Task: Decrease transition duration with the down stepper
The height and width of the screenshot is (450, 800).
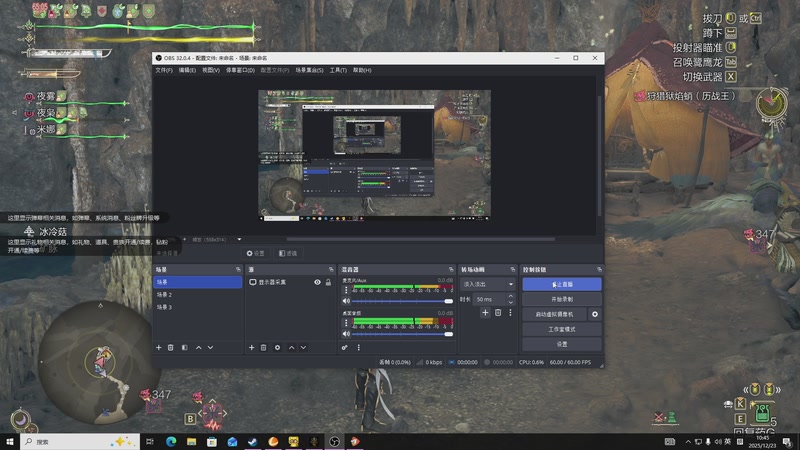Action: tap(510, 302)
